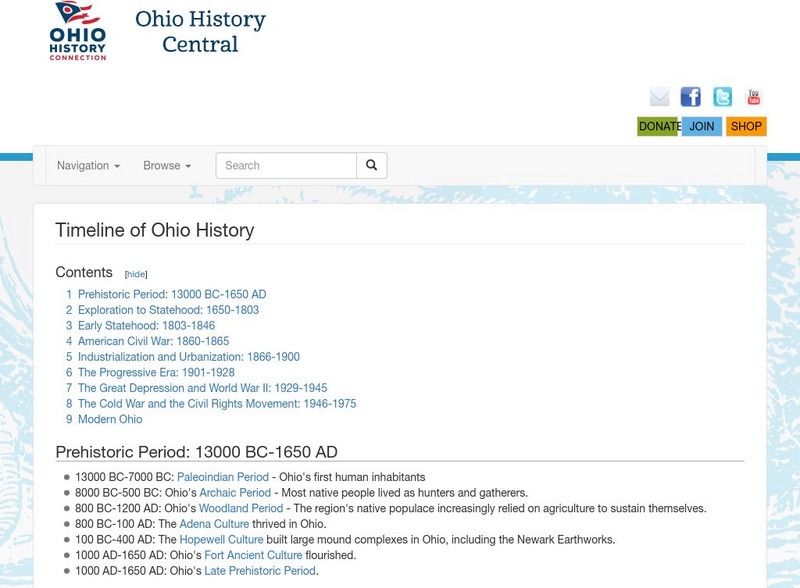800x588 pixels.
Task: Click the Facebook icon
Action: click(690, 97)
